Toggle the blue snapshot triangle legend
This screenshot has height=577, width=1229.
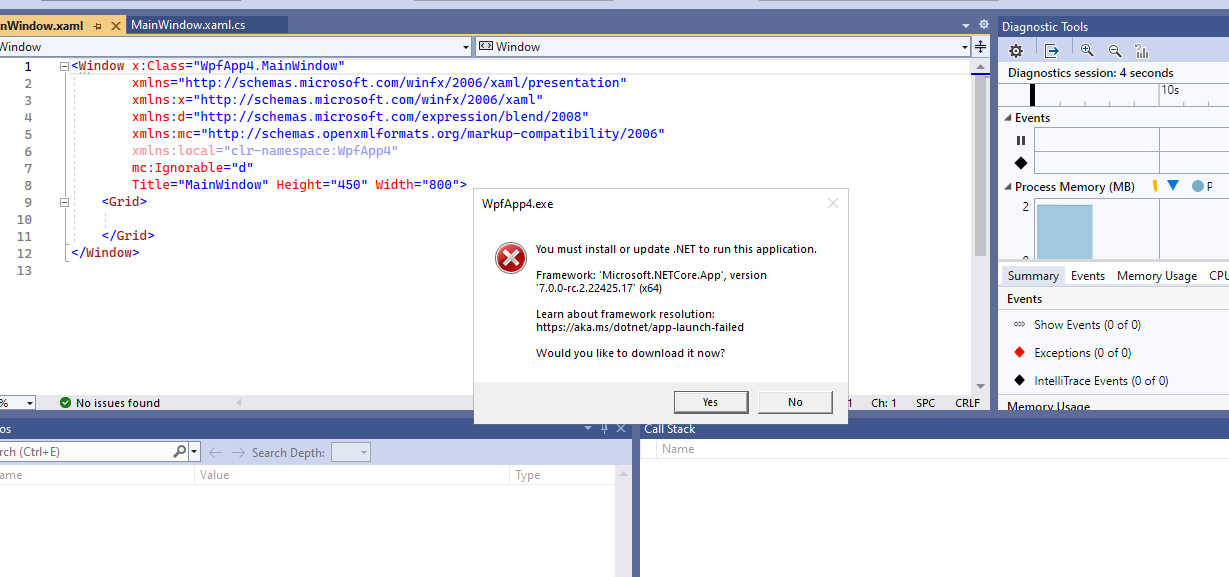tap(1173, 186)
